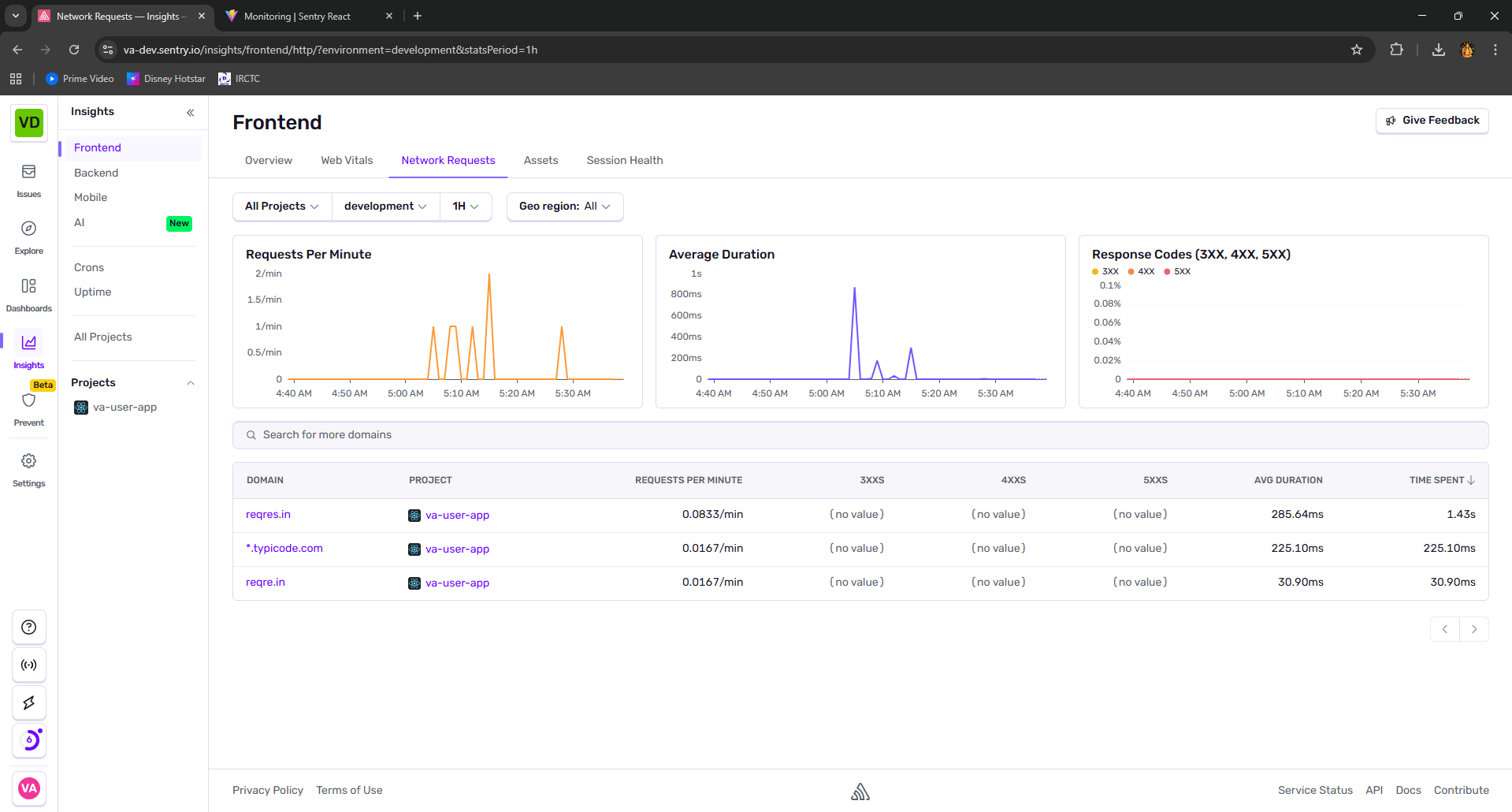Open the All Projects dropdown filter
The height and width of the screenshot is (812, 1512).
point(282,207)
